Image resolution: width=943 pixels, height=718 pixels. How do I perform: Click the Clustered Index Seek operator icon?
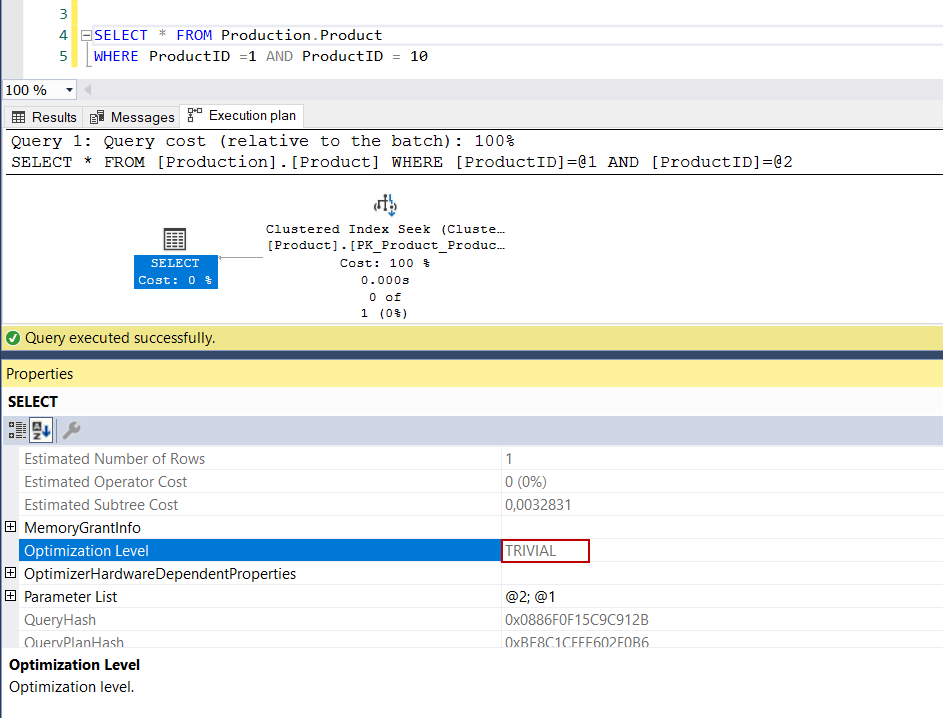(385, 205)
